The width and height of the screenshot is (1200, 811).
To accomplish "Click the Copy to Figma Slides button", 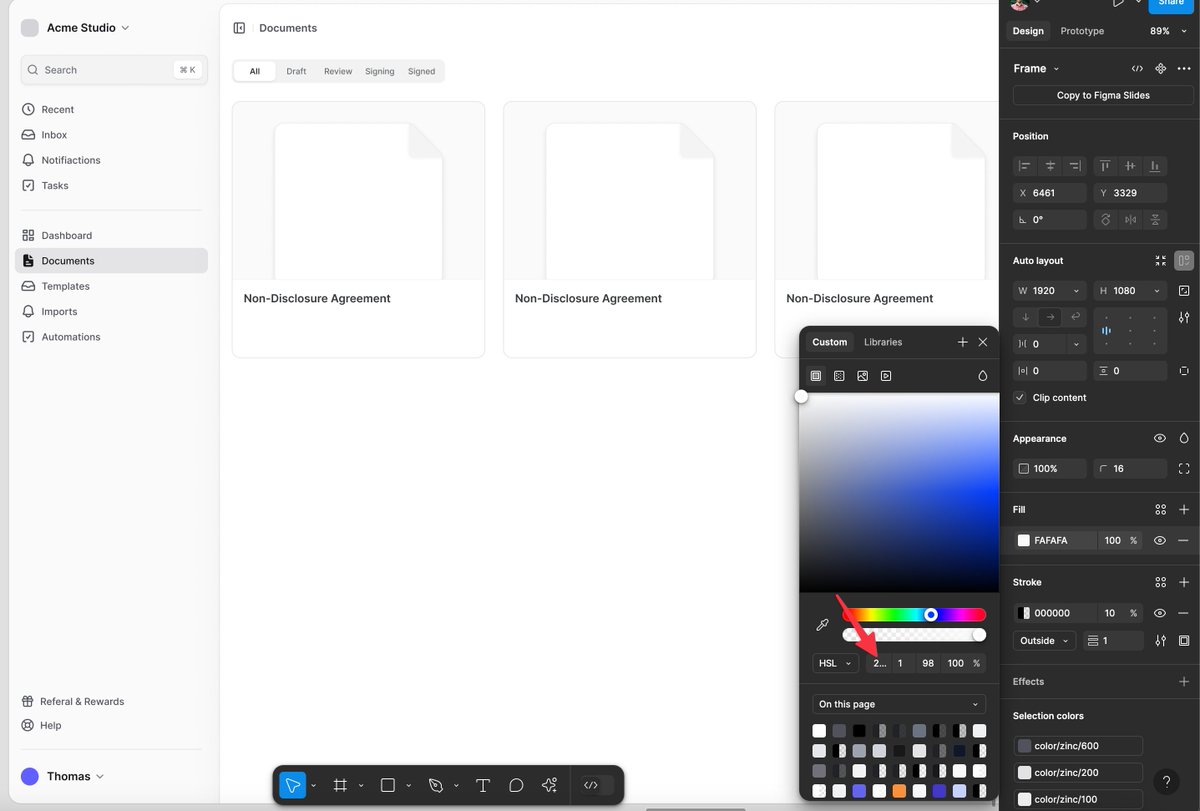I will 1100,95.
